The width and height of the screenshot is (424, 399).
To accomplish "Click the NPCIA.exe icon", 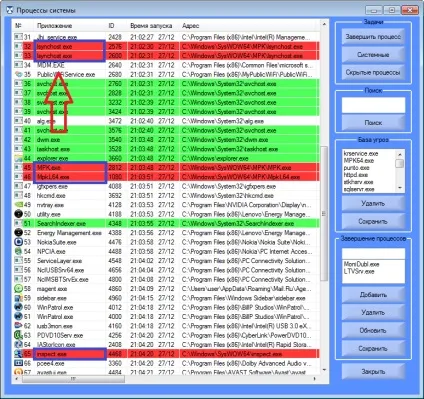I will click(19, 251).
